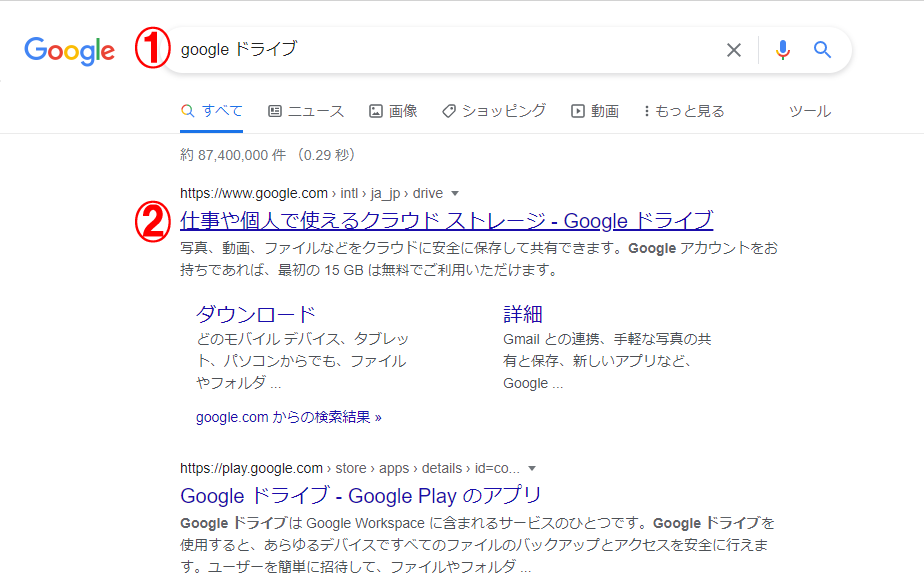Open Google ドライブ - Google Play のアプリ link
Image resolution: width=924 pixels, height=581 pixels.
pos(361,496)
